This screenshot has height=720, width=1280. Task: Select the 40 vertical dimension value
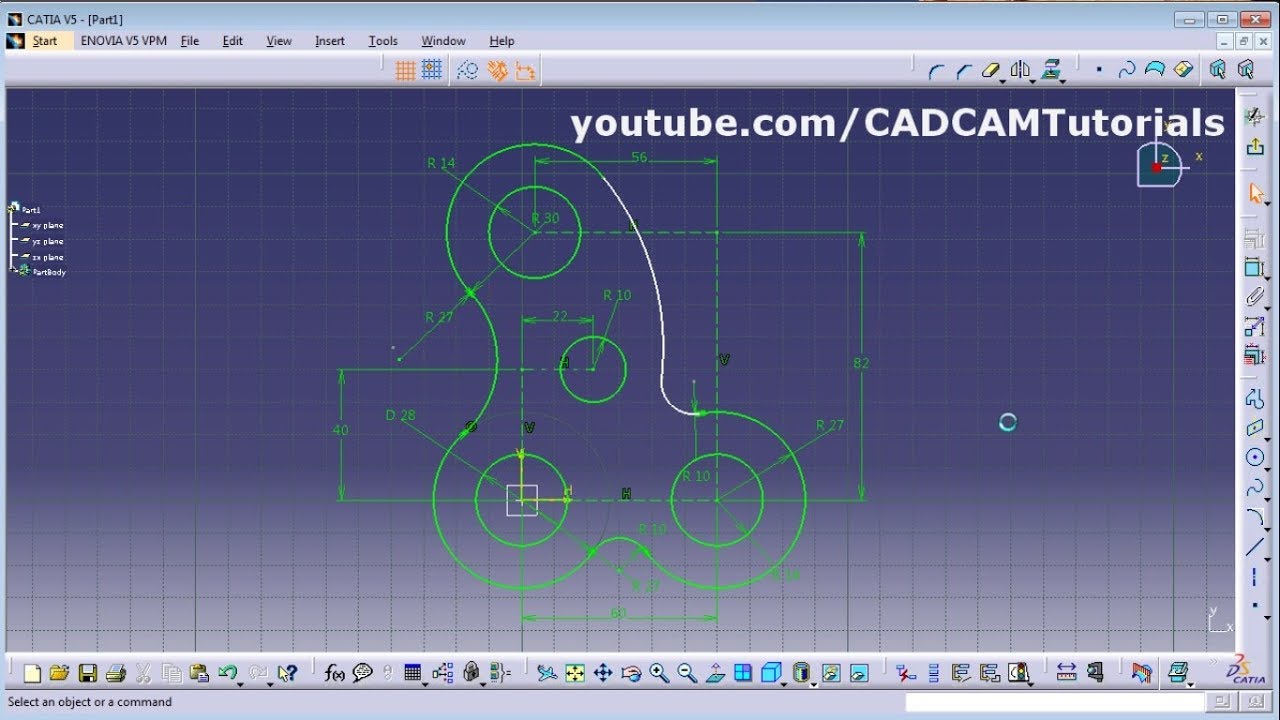341,430
